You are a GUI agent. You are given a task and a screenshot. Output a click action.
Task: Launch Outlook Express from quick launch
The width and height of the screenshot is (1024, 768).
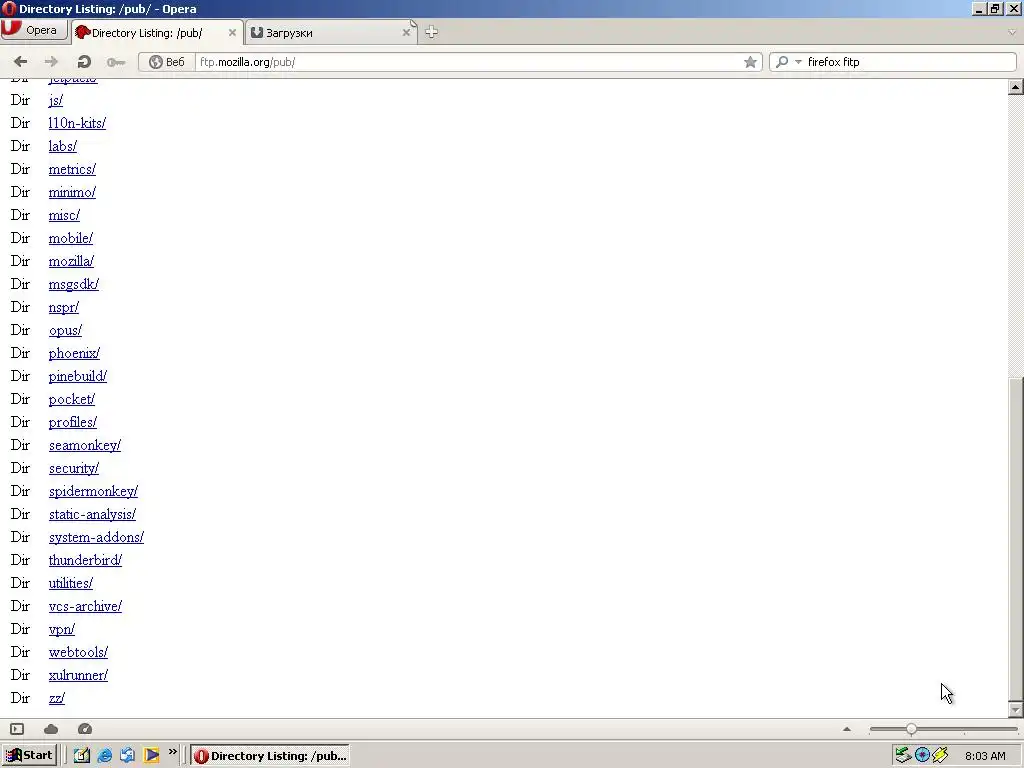coord(127,756)
